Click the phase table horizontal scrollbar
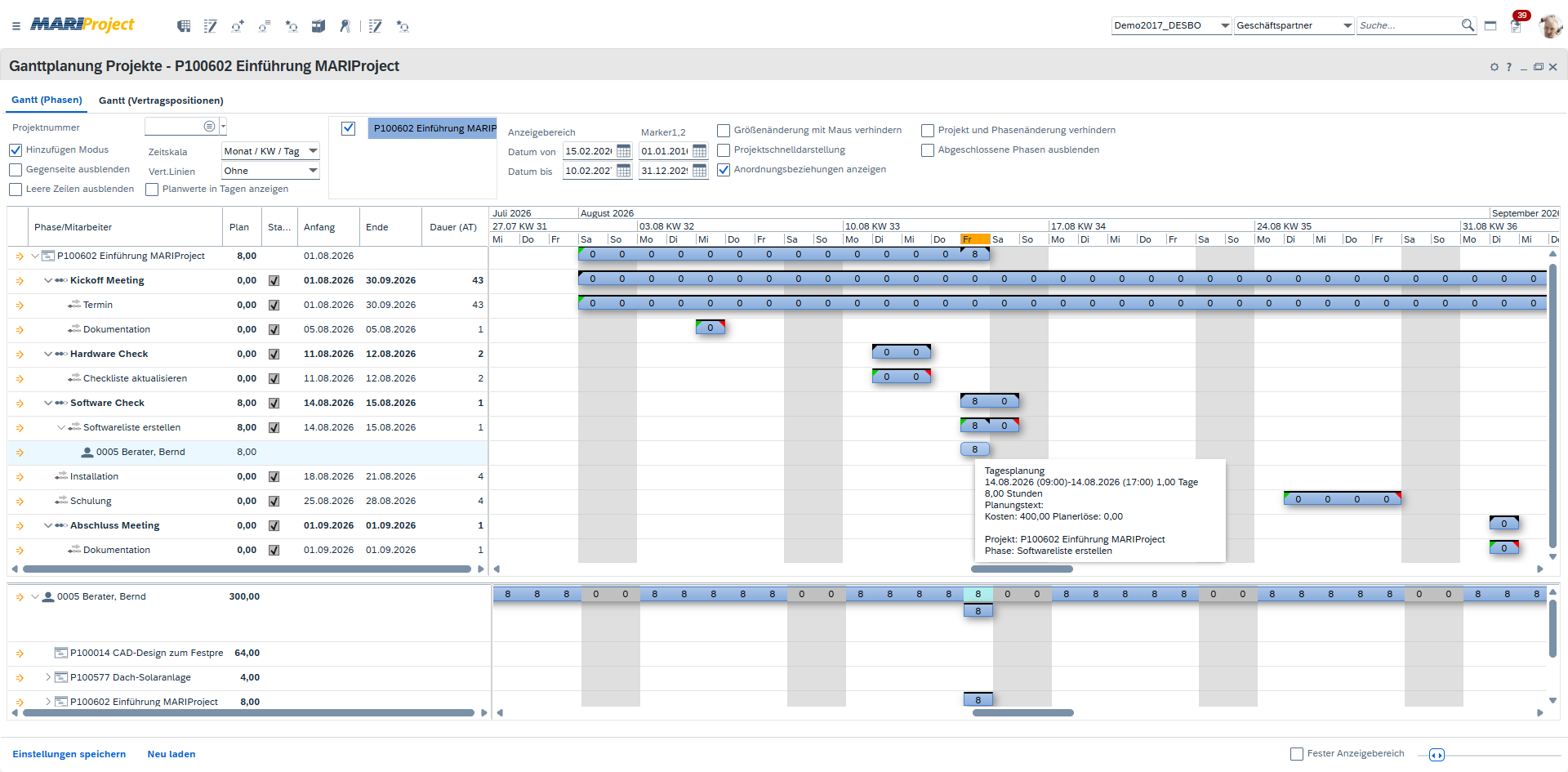The height and width of the screenshot is (772, 1568). pos(247,569)
